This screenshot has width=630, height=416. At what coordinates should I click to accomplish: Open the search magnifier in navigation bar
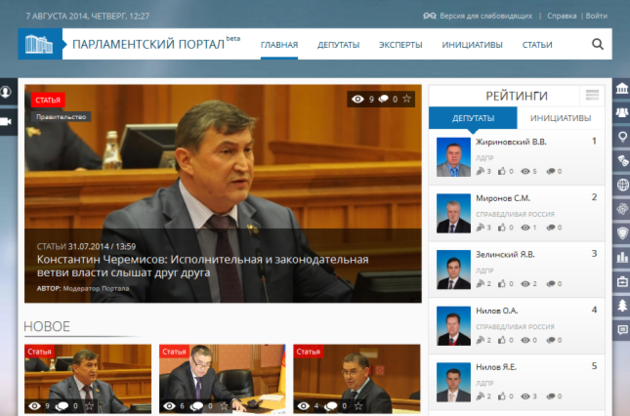pyautogui.click(x=597, y=44)
